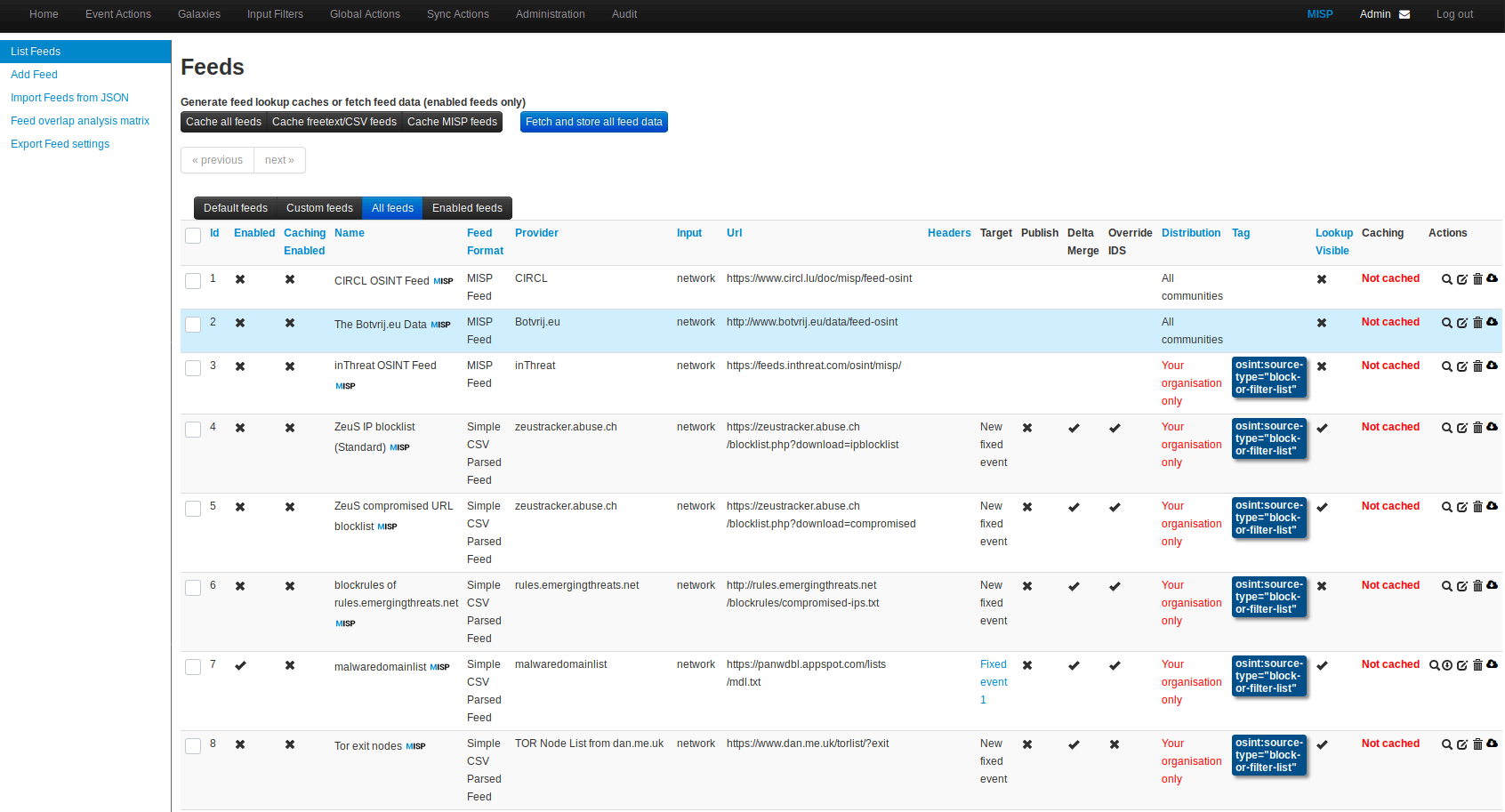Image resolution: width=1505 pixels, height=812 pixels.
Task: Click the previous page button
Action: coord(217,160)
